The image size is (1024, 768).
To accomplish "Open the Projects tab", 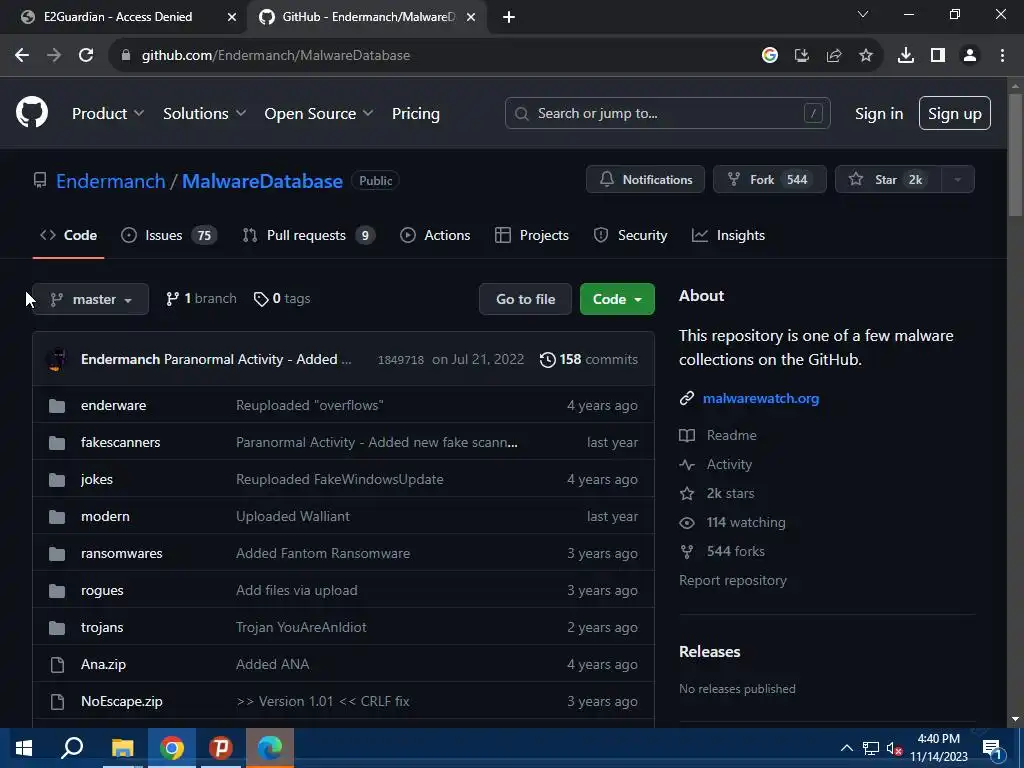I will coord(532,235).
